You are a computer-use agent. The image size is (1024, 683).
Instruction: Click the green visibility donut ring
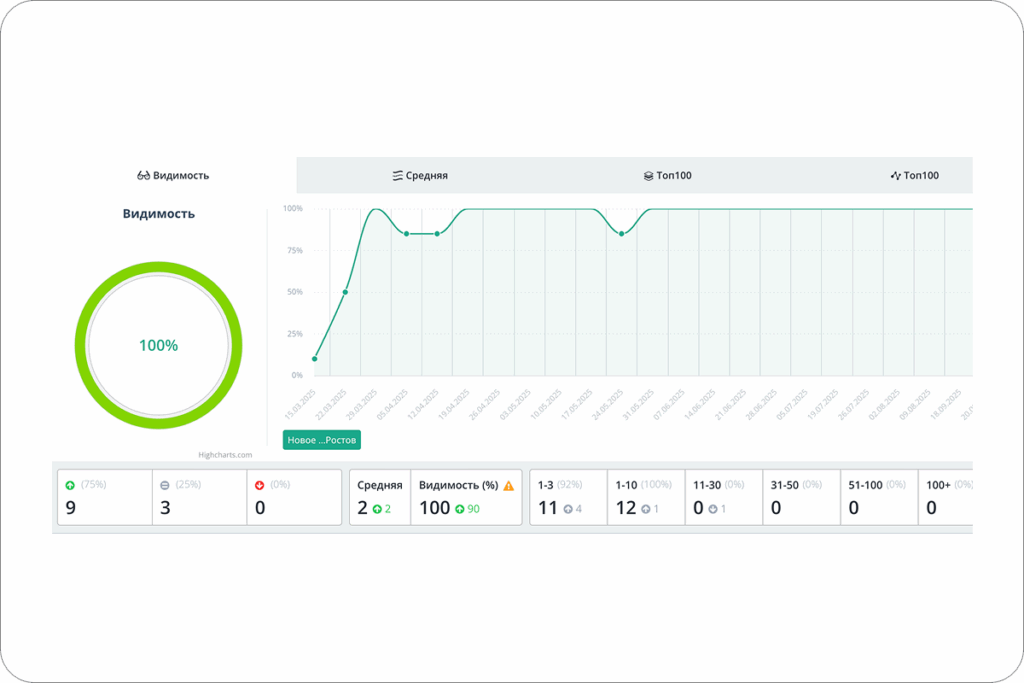click(x=159, y=267)
